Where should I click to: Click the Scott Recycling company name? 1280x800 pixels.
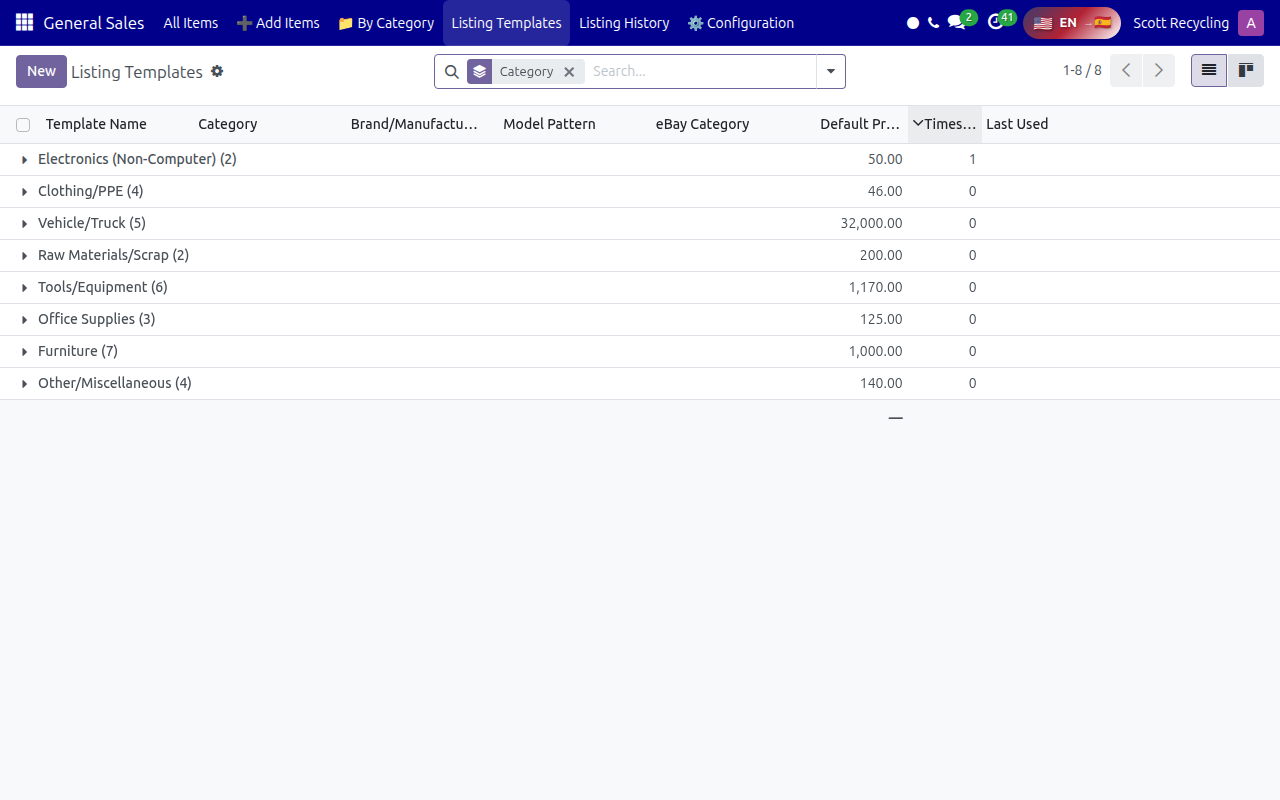click(1181, 23)
